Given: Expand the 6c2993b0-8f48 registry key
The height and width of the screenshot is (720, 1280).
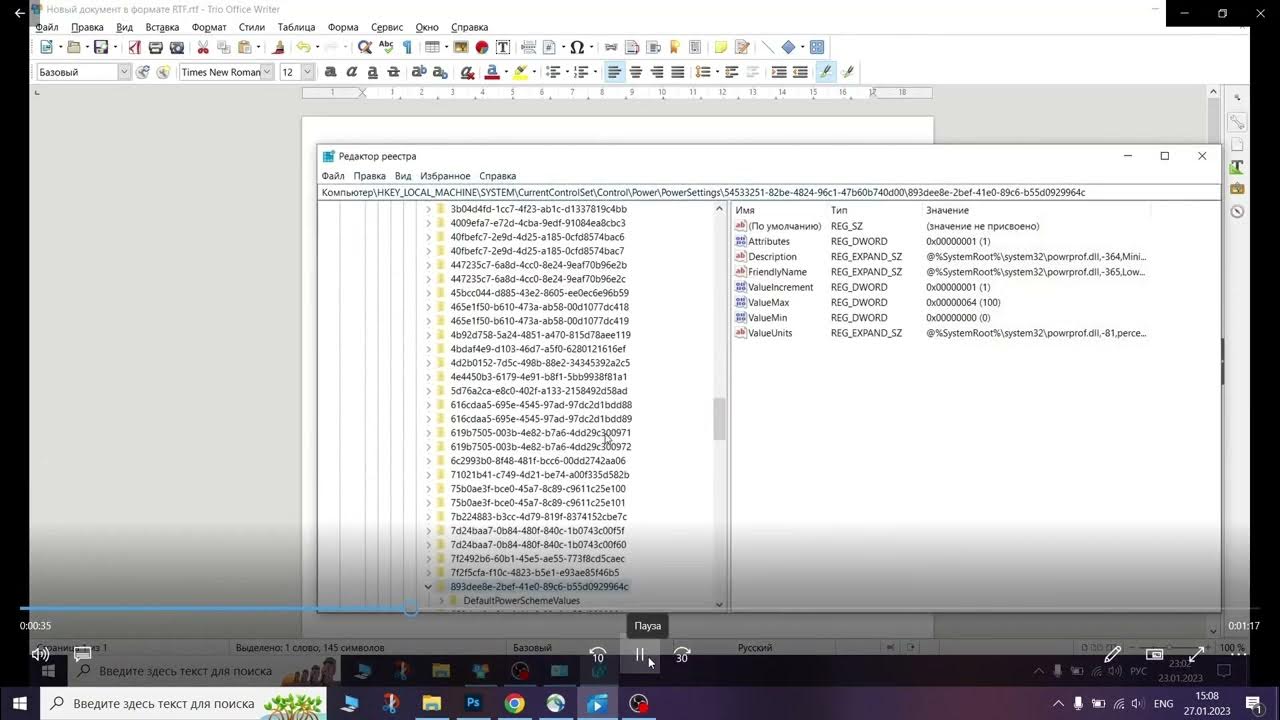Looking at the screenshot, I should pos(428,461).
